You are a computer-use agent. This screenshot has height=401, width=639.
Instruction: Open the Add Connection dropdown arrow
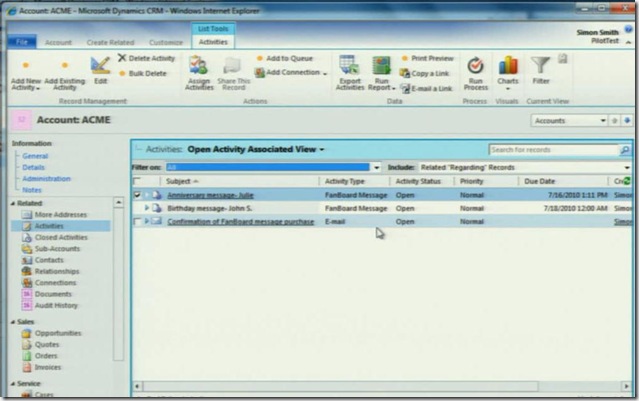point(325,74)
